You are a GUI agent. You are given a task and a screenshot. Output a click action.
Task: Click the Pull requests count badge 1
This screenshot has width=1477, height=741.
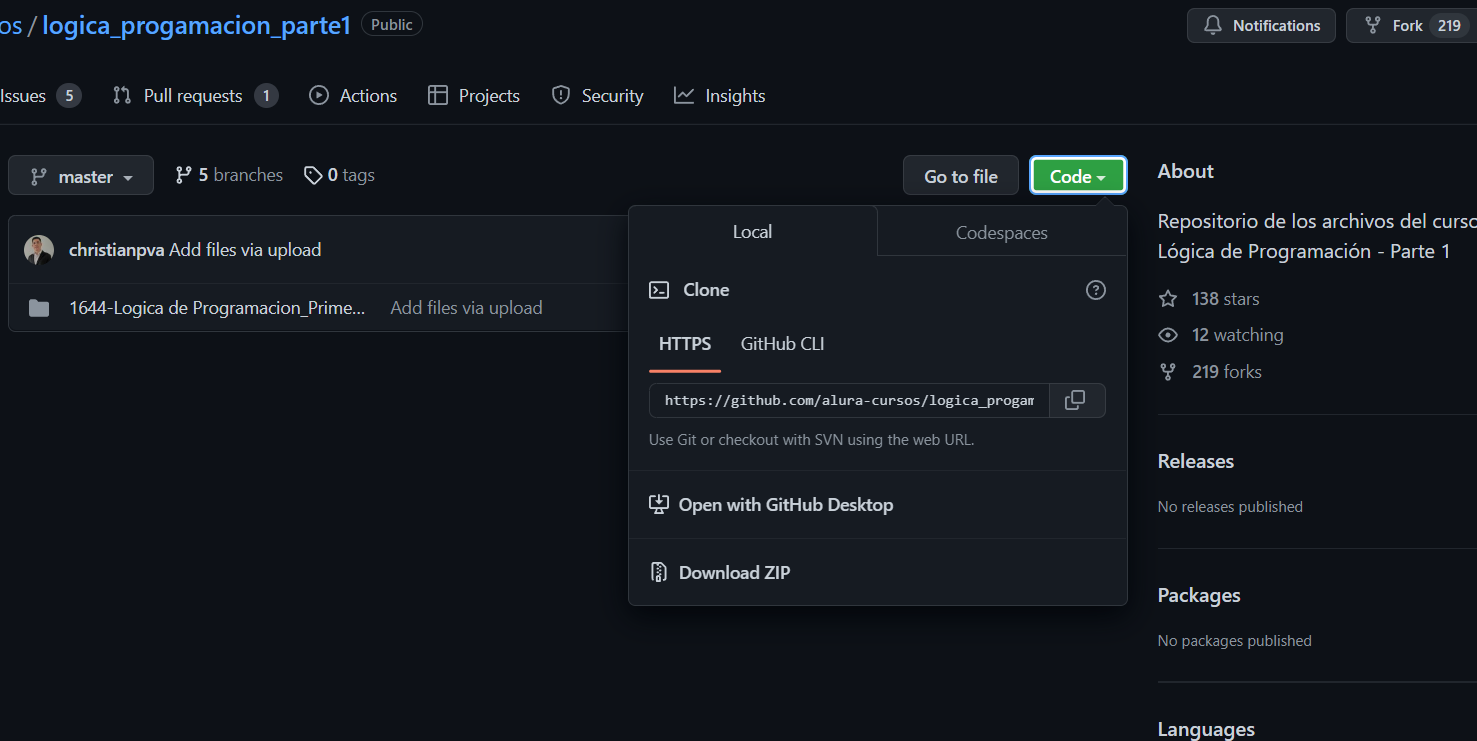click(266, 96)
